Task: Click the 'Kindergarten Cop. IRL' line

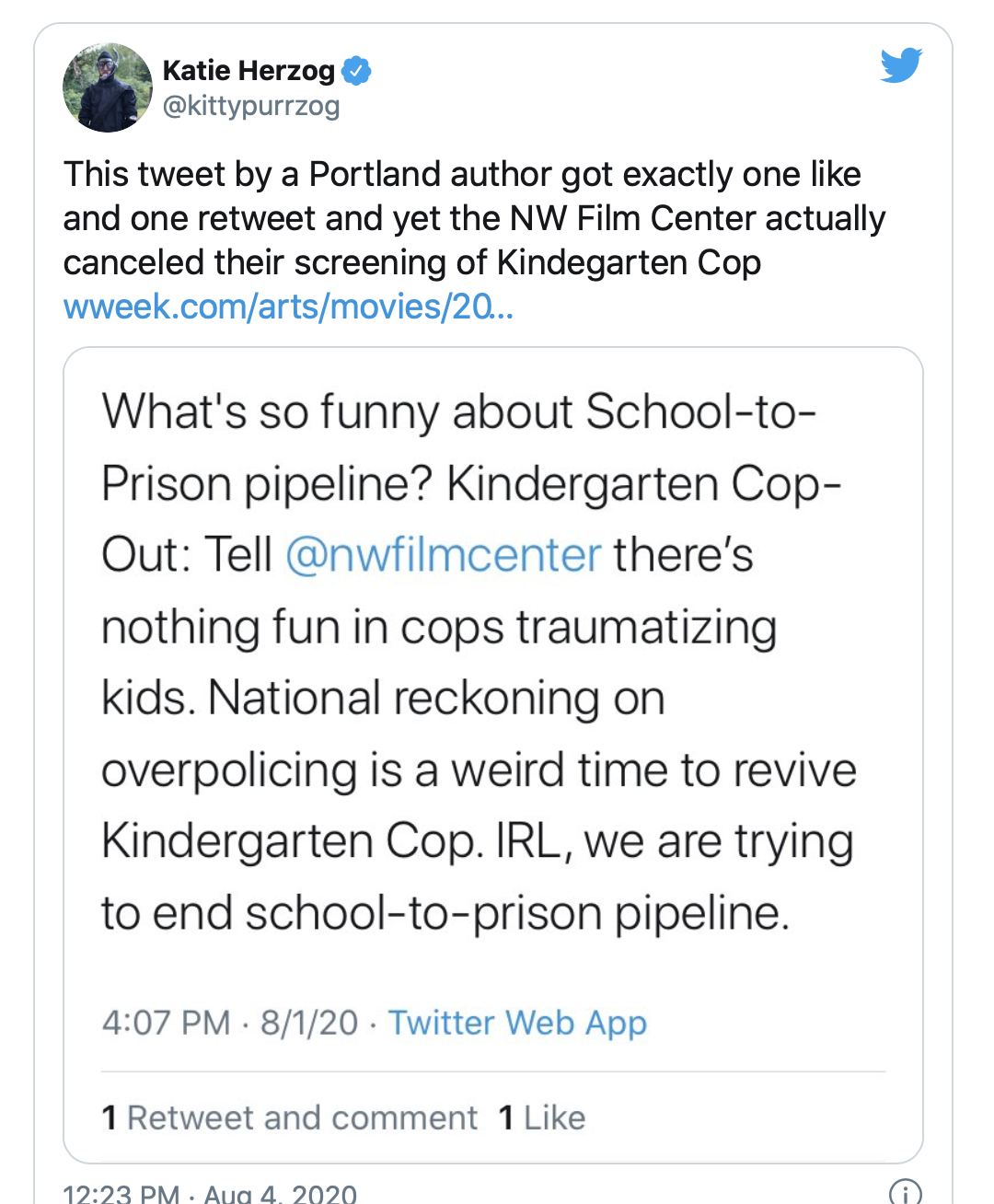Action: [x=478, y=841]
